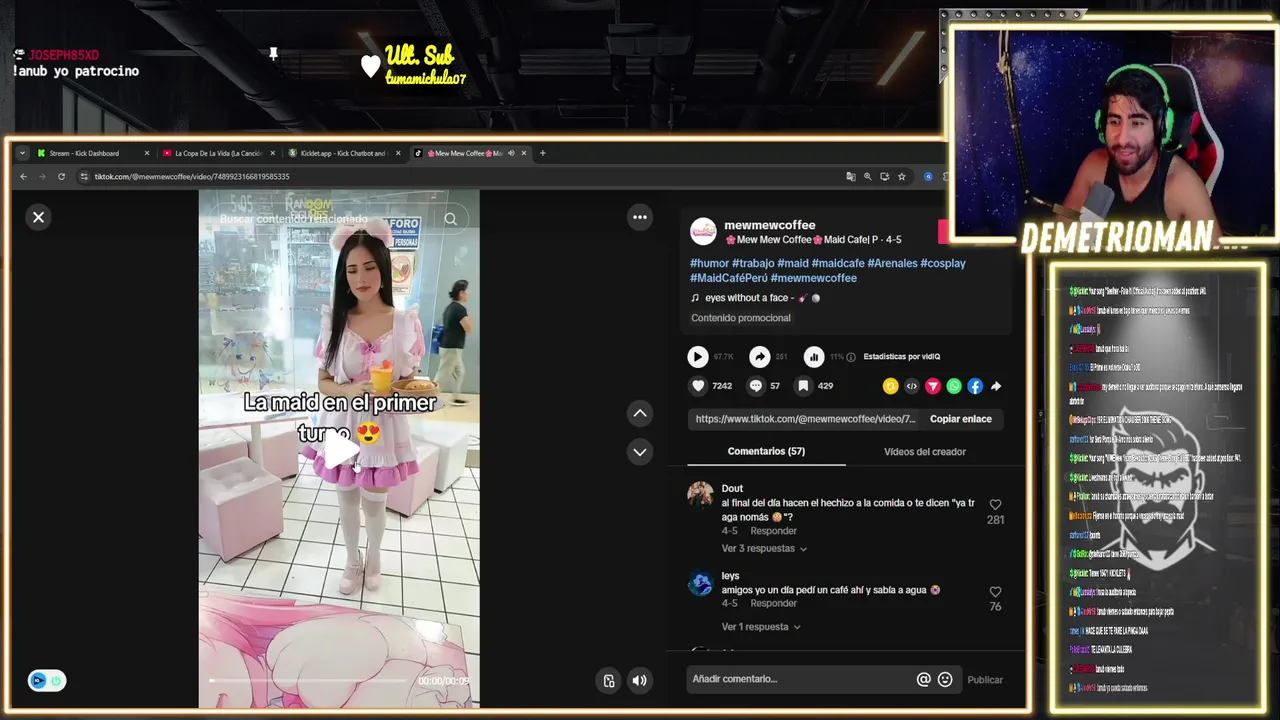Click Copiar enlace button

pyautogui.click(x=961, y=419)
